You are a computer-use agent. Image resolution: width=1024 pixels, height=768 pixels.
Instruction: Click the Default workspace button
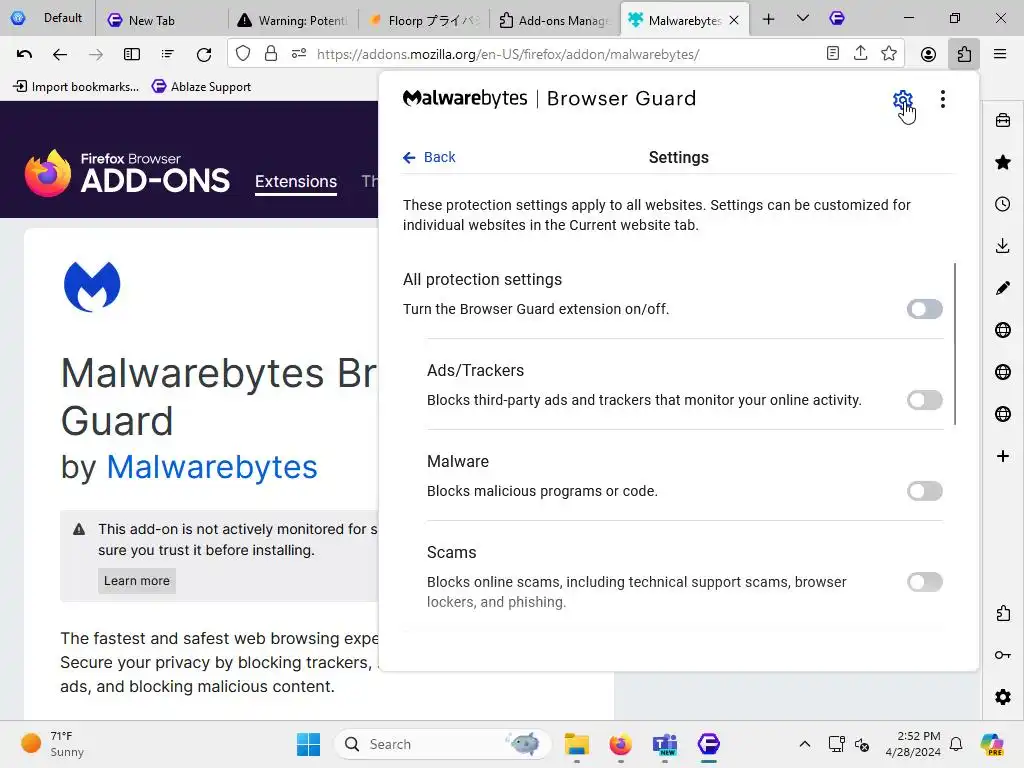[x=48, y=18]
